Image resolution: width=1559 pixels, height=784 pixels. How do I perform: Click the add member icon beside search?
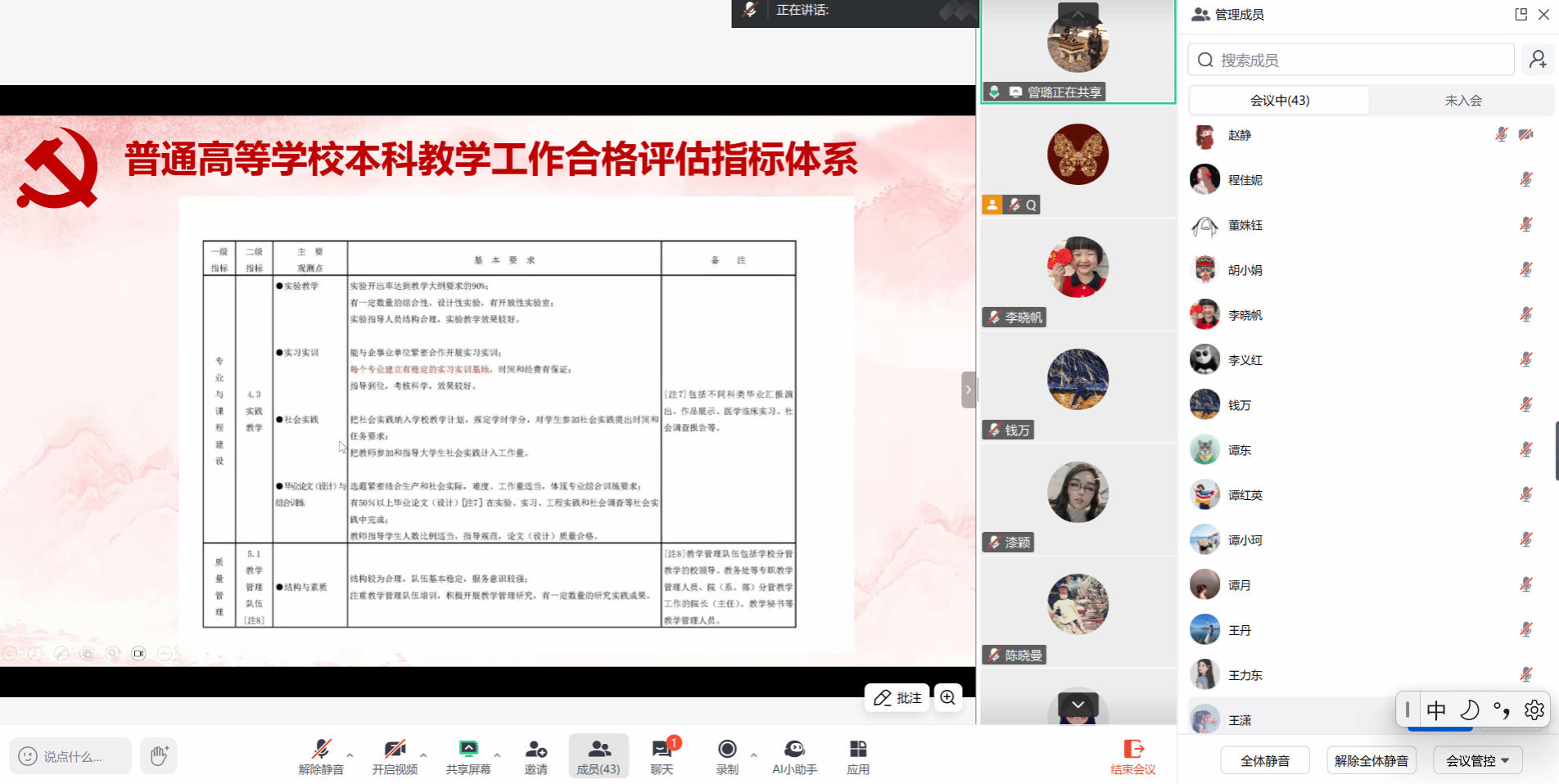tap(1537, 60)
